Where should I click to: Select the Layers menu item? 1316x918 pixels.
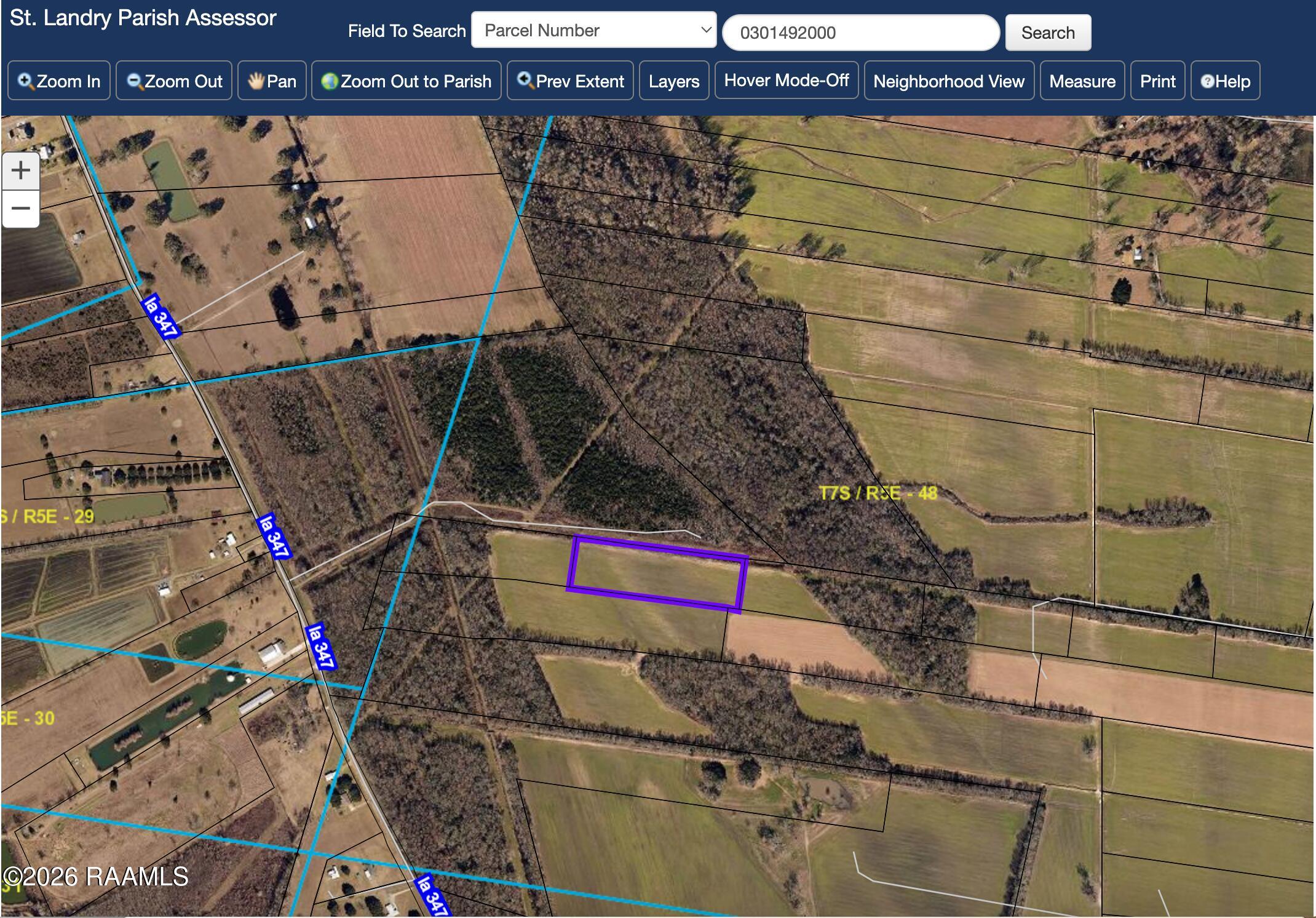coord(673,81)
